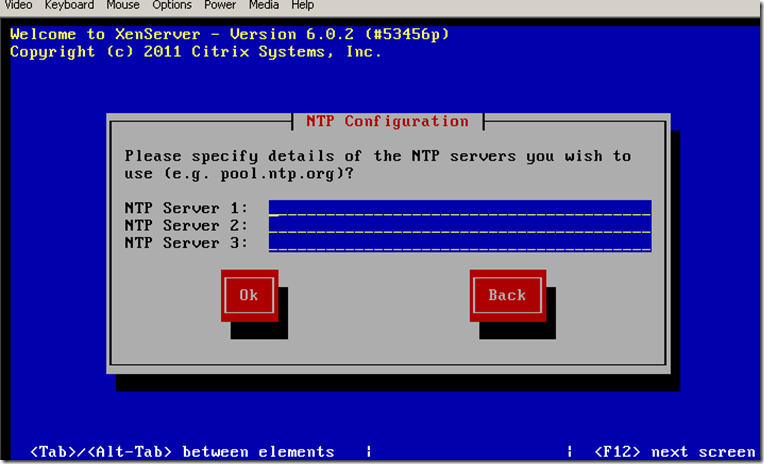Click the NTP Configuration dialog title
This screenshot has width=764, height=464.
coord(387,121)
